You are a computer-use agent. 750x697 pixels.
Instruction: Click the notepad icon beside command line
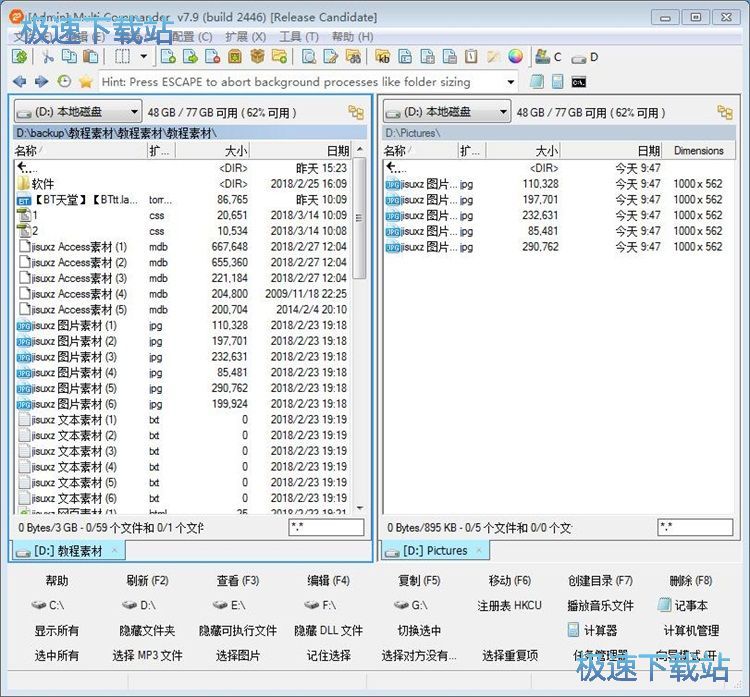537,82
